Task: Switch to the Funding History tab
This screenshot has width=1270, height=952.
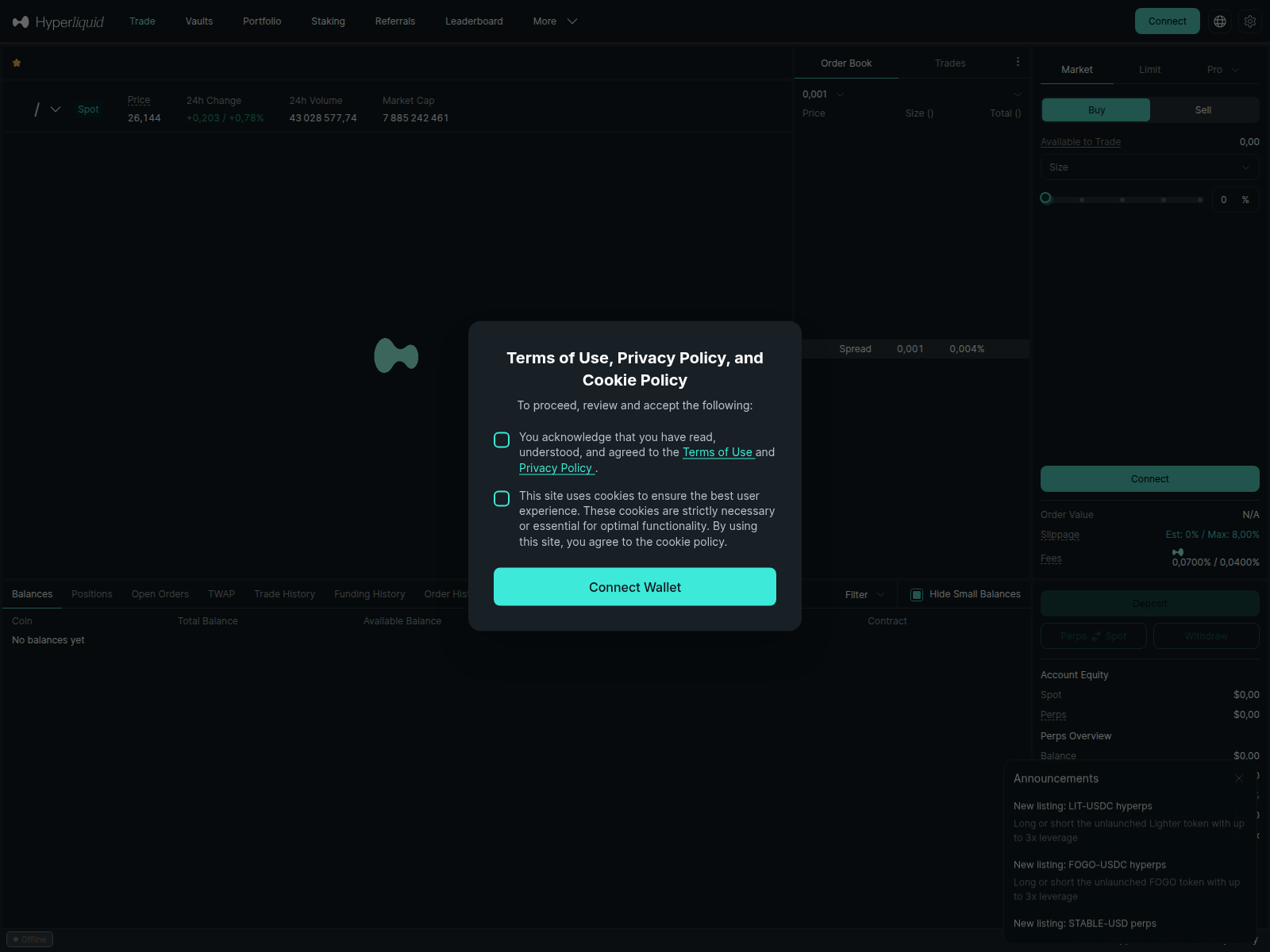Action: [369, 594]
